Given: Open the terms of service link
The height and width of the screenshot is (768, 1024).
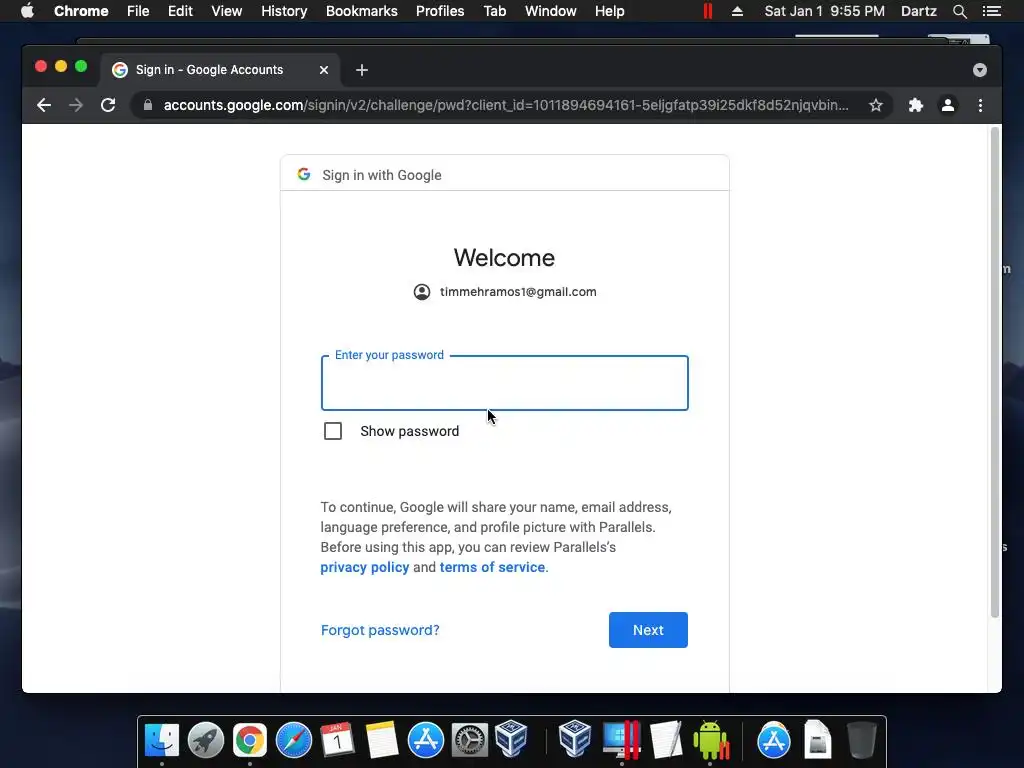Looking at the screenshot, I should pos(492,568).
